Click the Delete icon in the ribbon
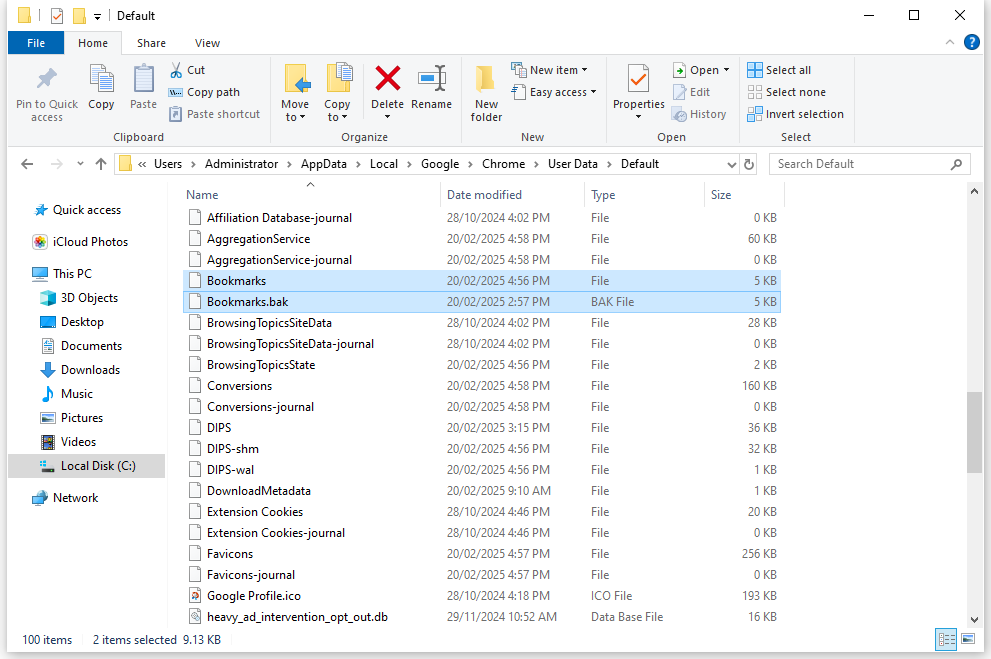Image resolution: width=991 pixels, height=659 pixels. click(387, 80)
